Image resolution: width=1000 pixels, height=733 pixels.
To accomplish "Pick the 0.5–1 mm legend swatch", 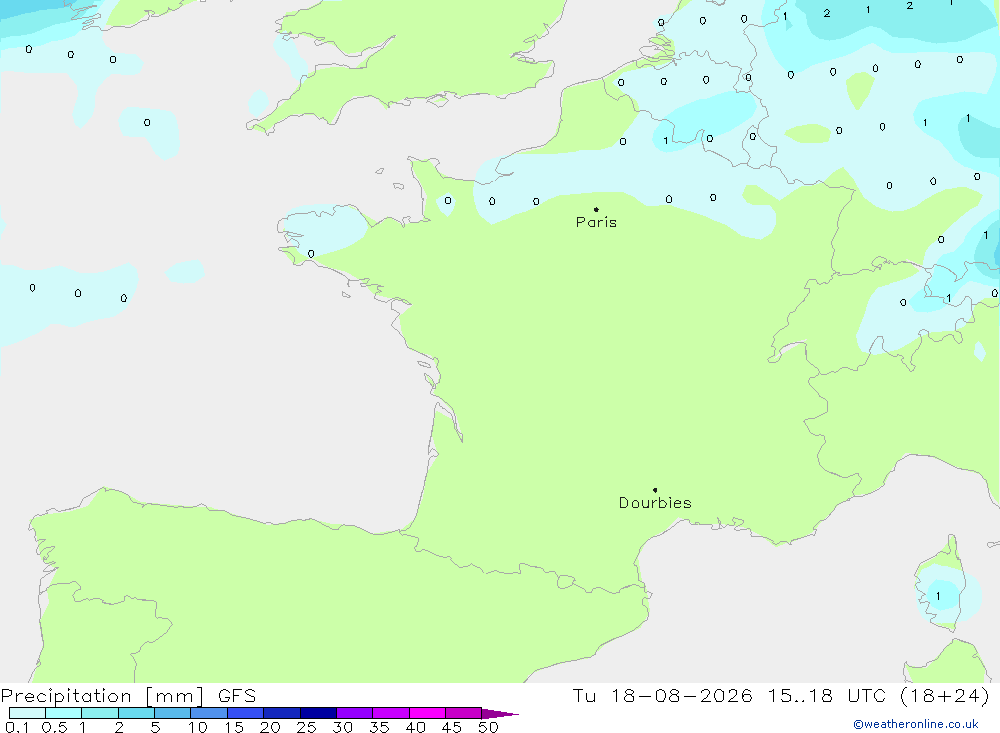I will (64, 713).
